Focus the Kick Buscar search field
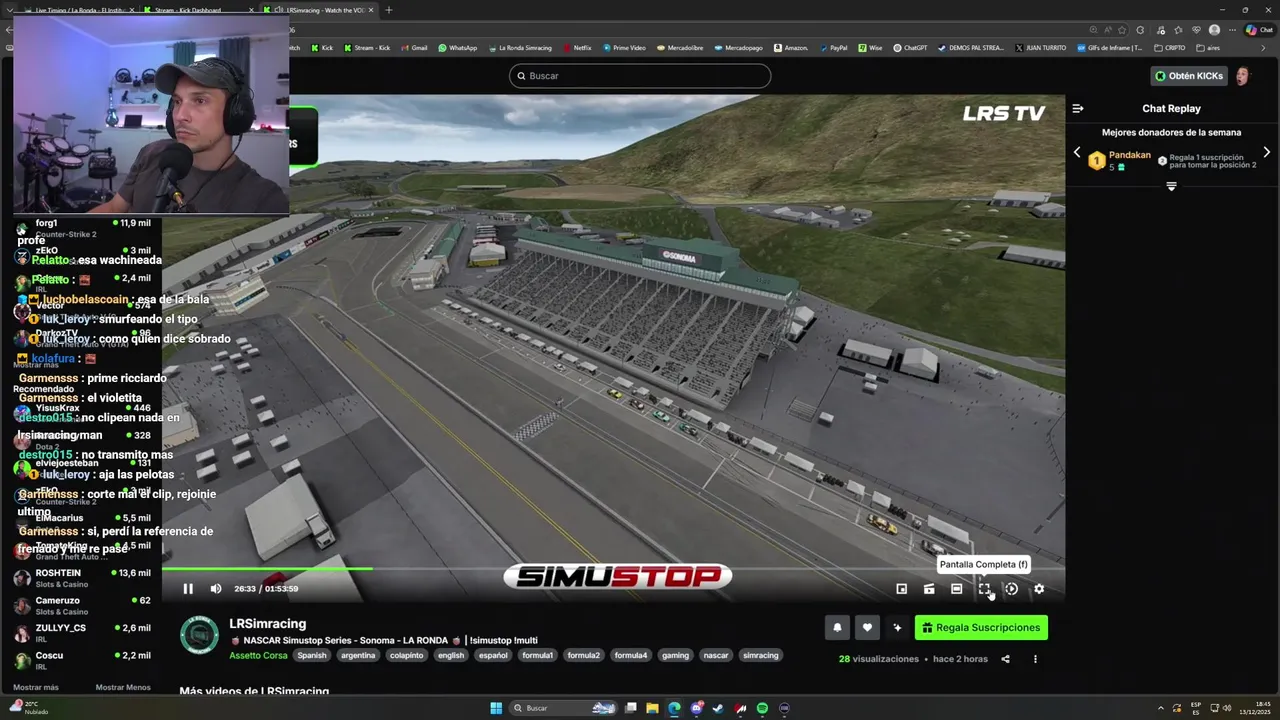 [640, 76]
